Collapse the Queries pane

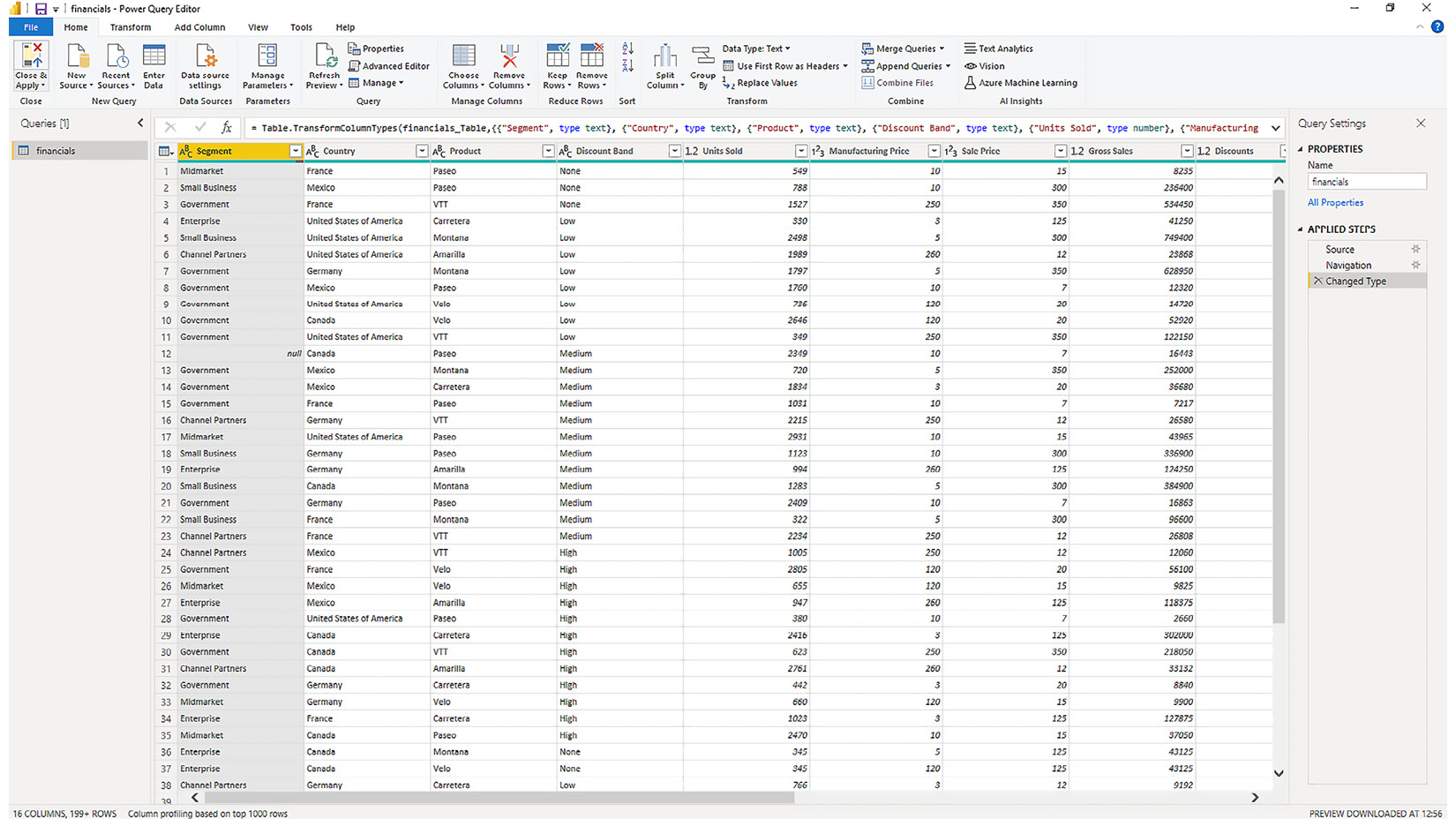(x=140, y=124)
